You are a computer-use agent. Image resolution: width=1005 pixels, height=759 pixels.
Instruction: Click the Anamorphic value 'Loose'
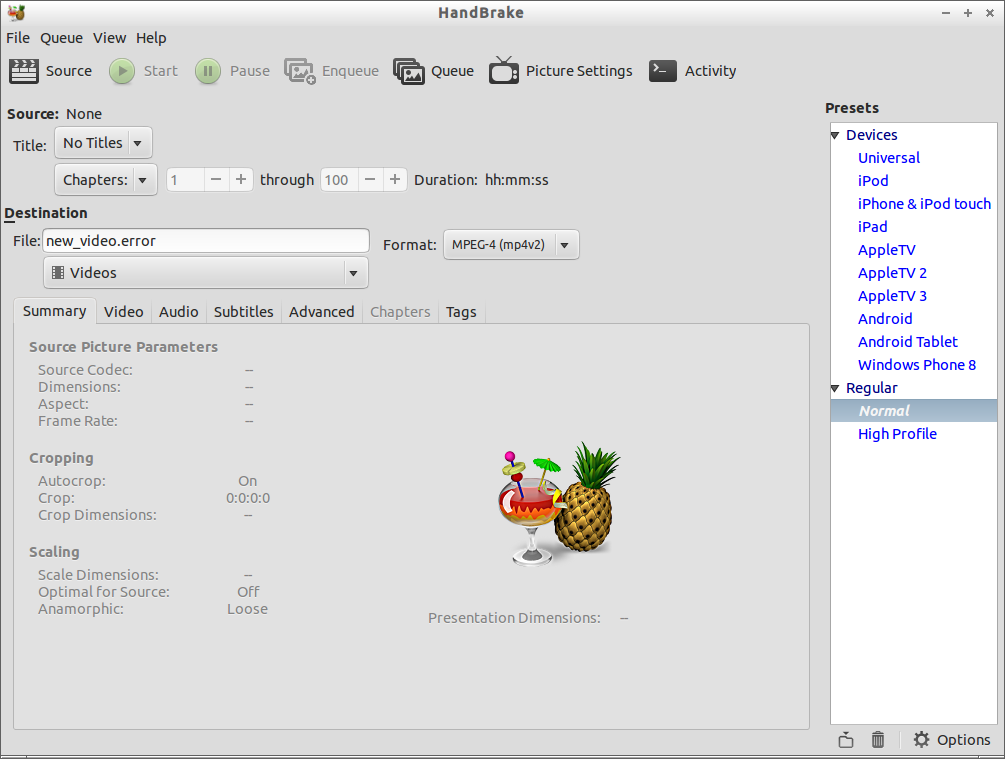pyautogui.click(x=247, y=609)
